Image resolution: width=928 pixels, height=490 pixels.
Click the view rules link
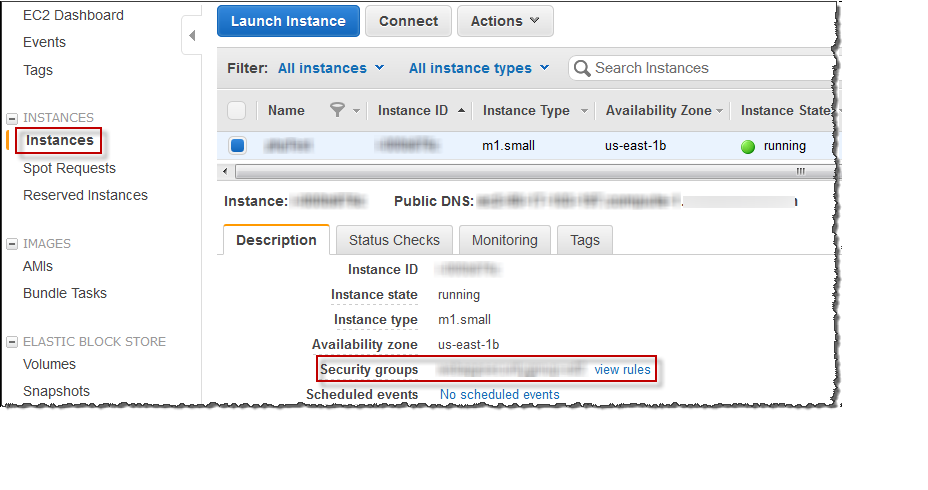(622, 370)
